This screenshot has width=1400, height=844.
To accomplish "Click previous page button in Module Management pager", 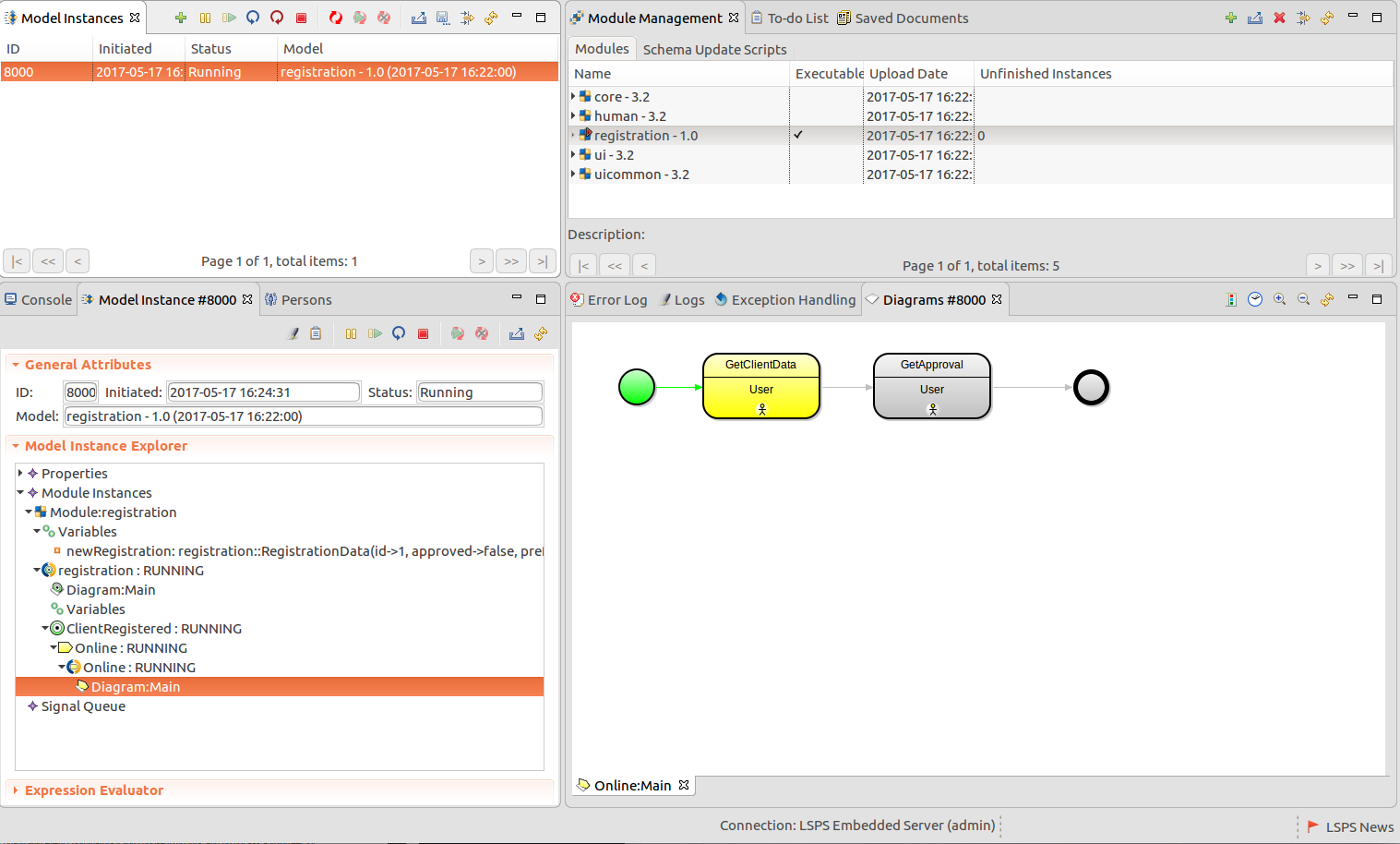I will [x=644, y=266].
